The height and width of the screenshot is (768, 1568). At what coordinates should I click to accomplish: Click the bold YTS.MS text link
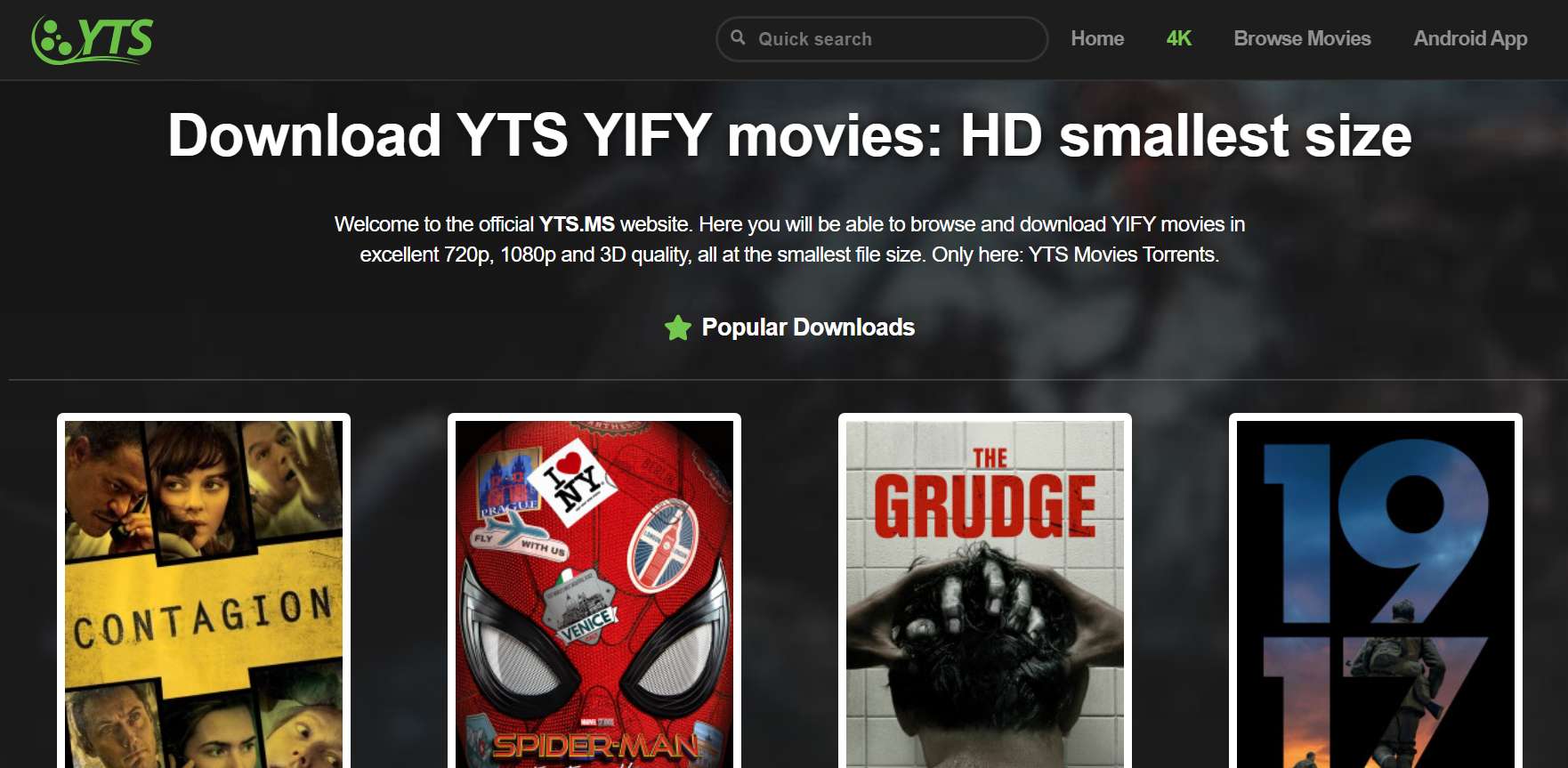(577, 224)
